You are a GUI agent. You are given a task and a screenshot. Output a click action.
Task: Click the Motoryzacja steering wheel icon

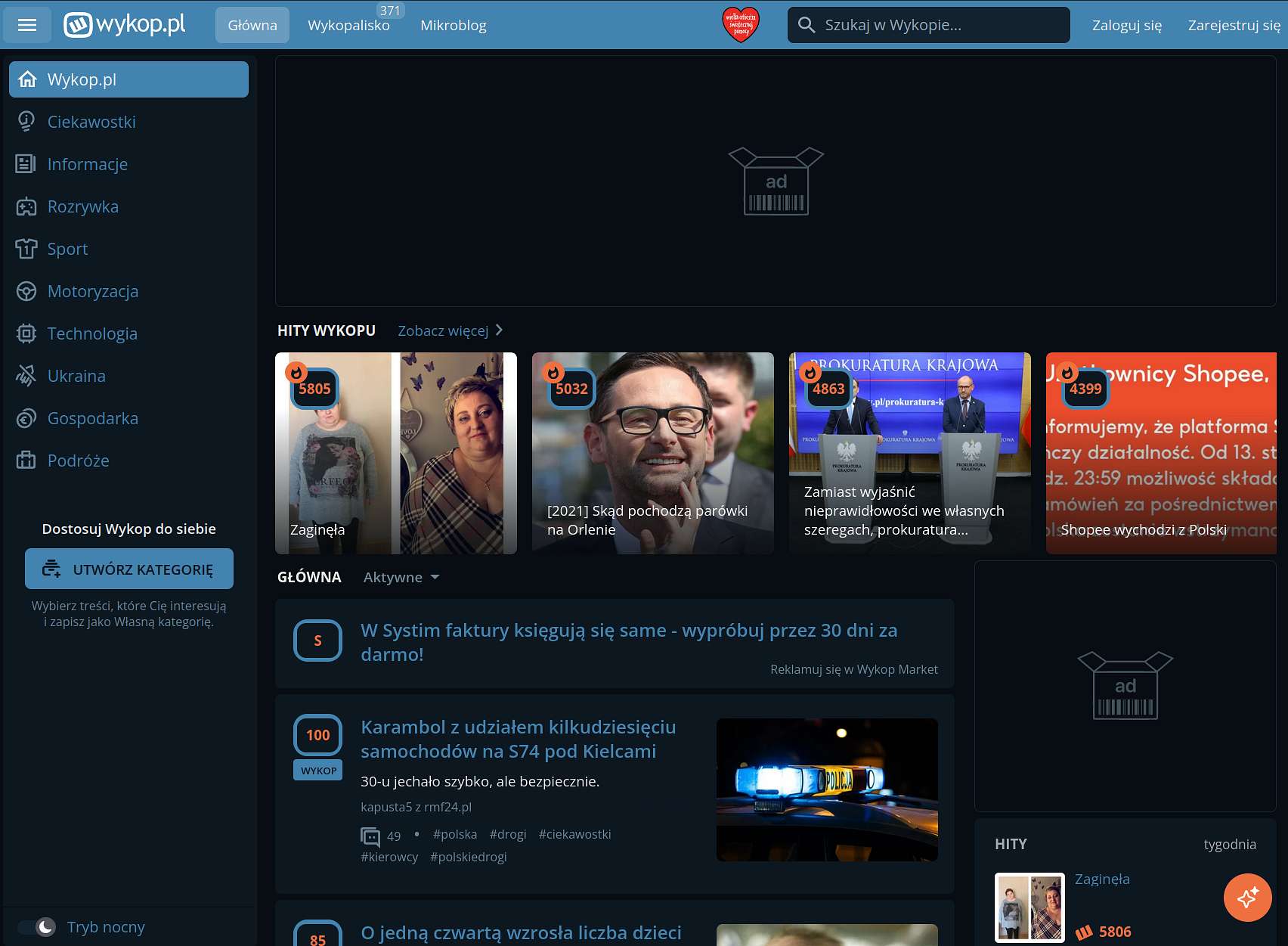(26, 291)
